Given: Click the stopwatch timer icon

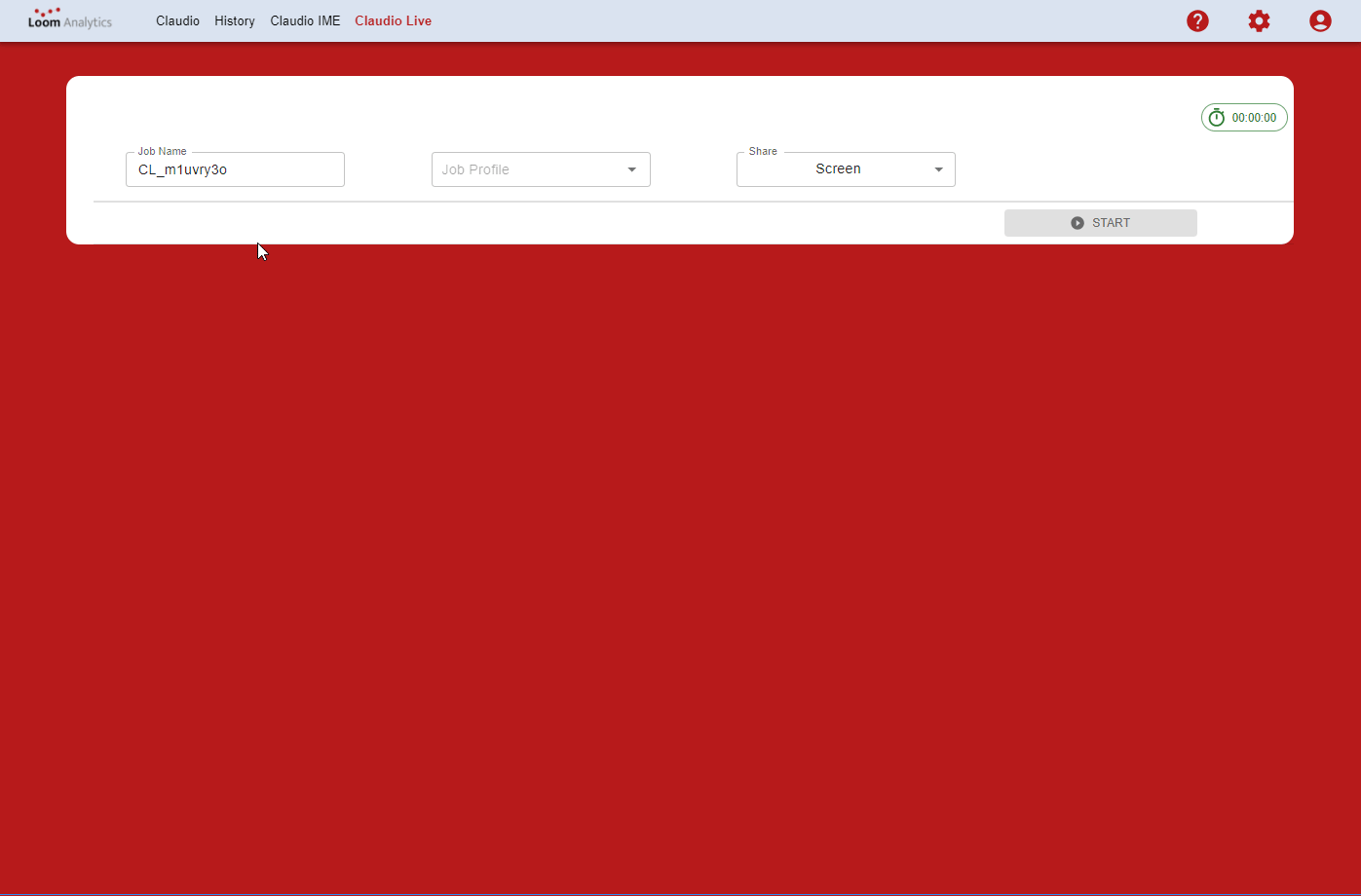Looking at the screenshot, I should coord(1216,117).
